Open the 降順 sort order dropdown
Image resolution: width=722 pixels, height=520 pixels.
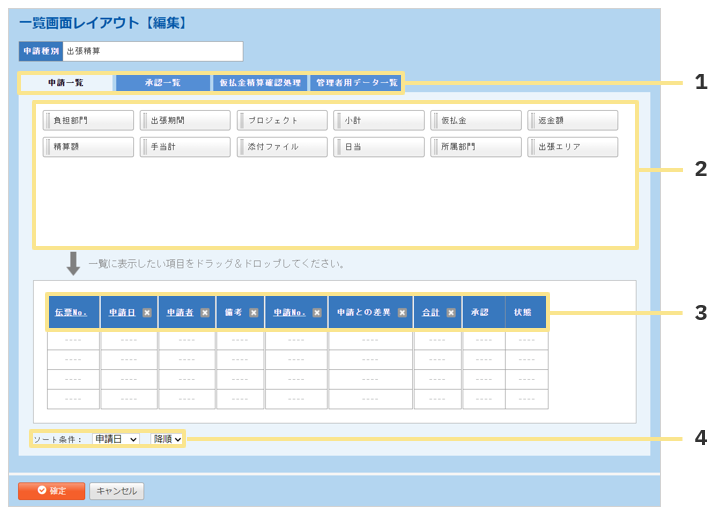pos(167,439)
